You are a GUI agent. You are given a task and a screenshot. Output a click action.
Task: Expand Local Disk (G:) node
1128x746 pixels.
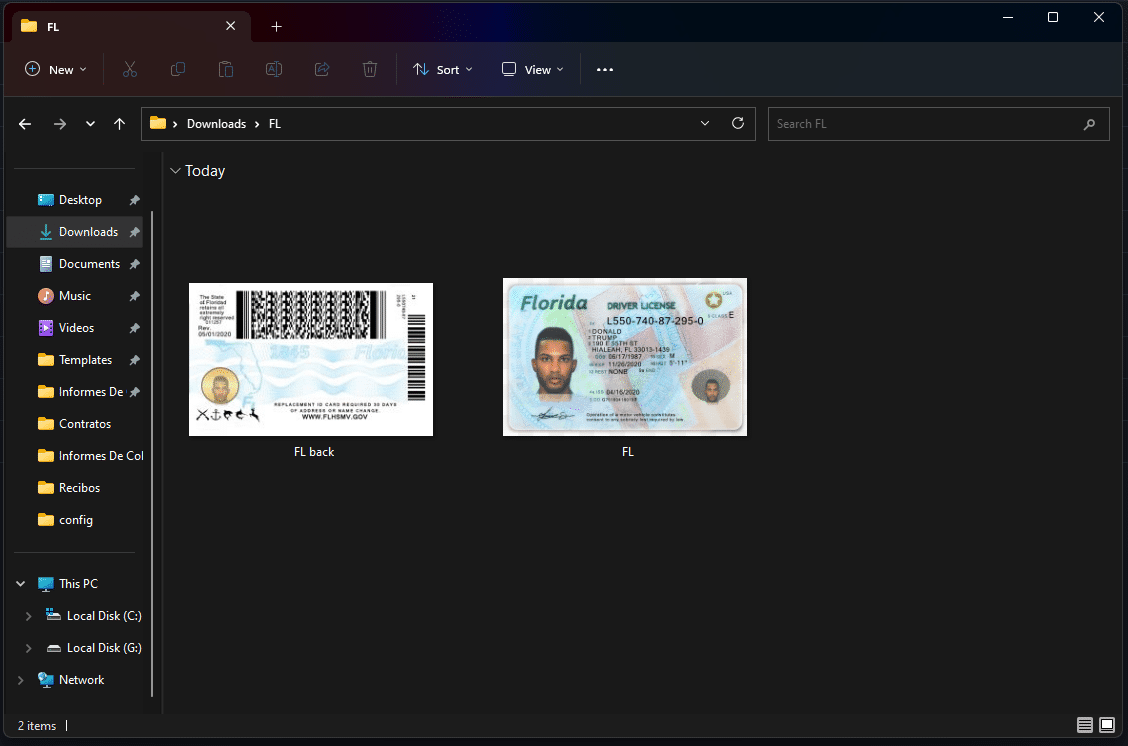(x=28, y=647)
